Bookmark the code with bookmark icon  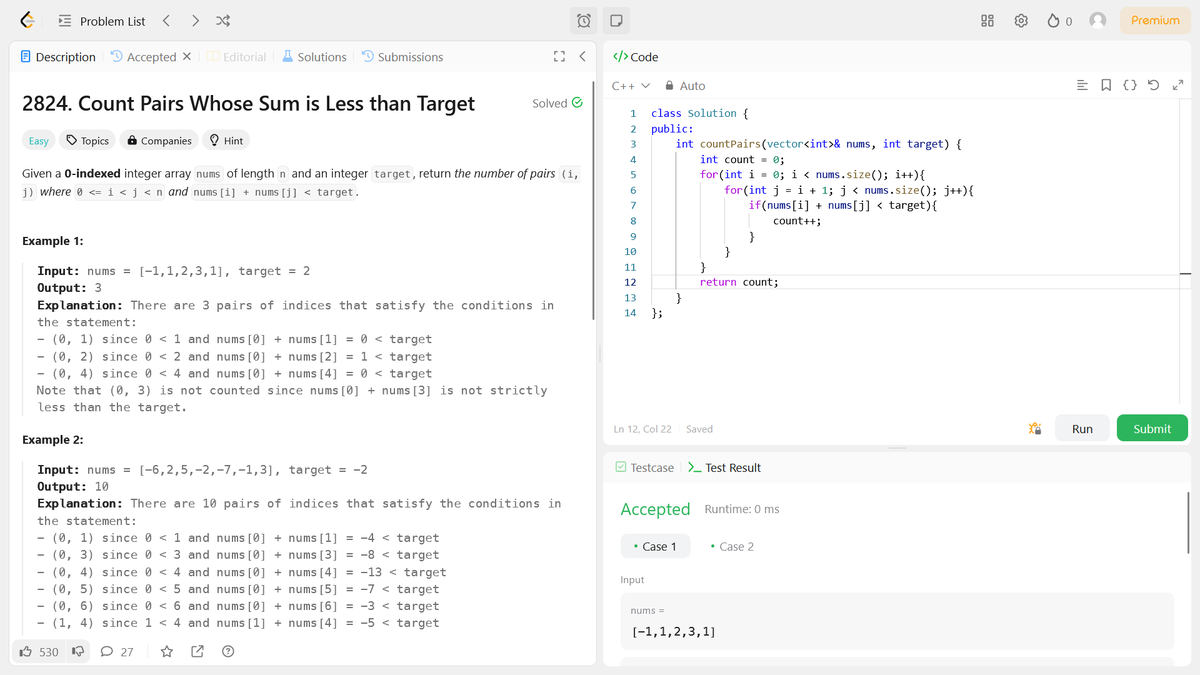pos(1106,86)
